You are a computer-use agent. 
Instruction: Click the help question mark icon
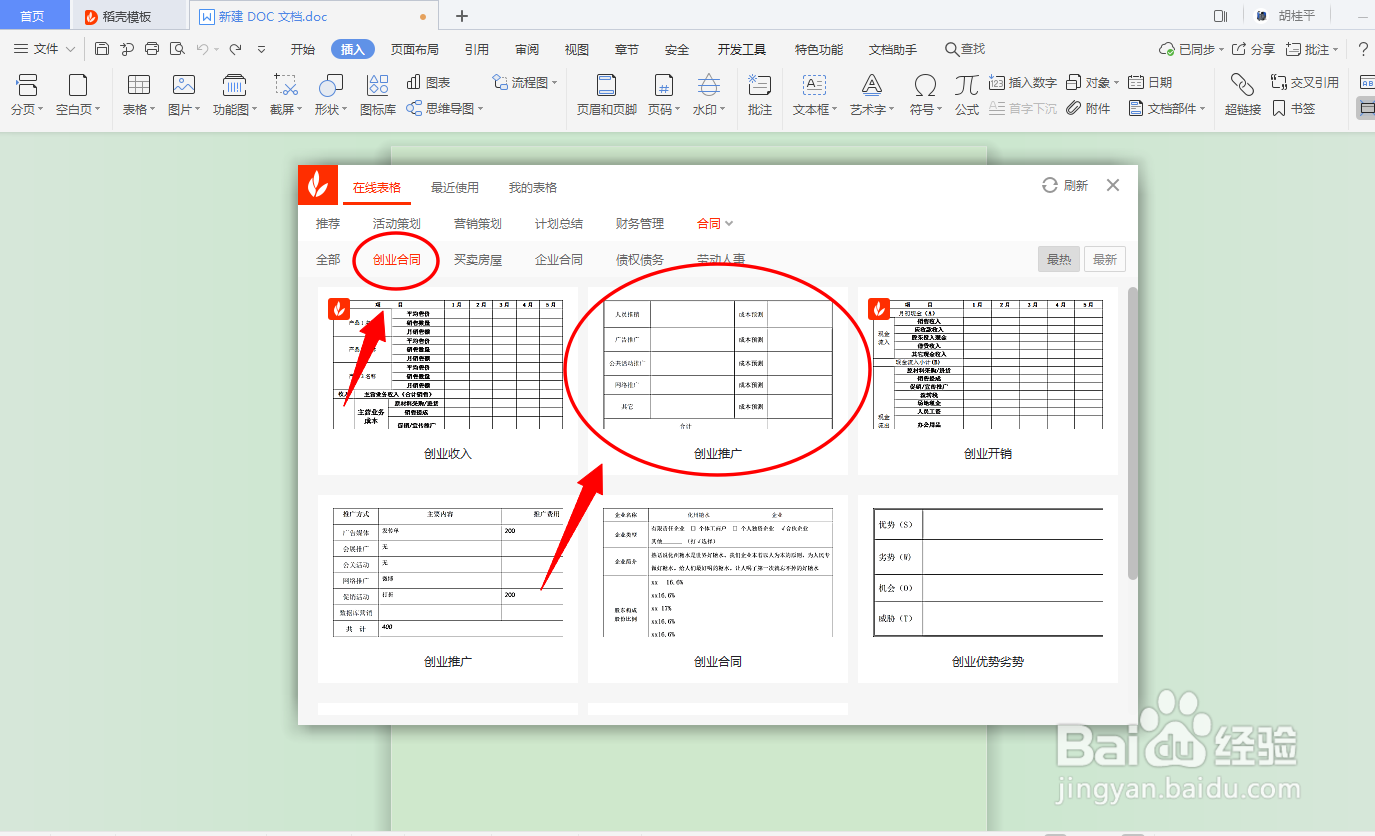pos(1363,49)
